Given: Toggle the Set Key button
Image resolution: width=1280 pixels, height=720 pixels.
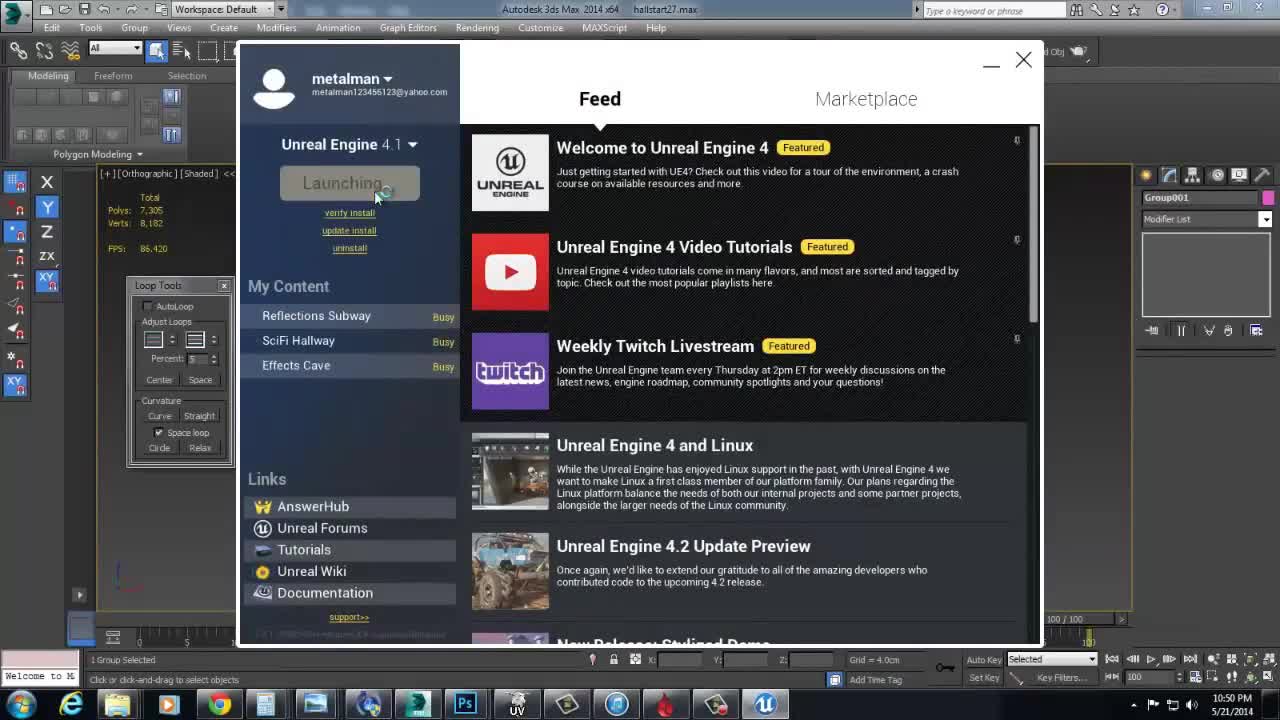Looking at the screenshot, I should (984, 677).
